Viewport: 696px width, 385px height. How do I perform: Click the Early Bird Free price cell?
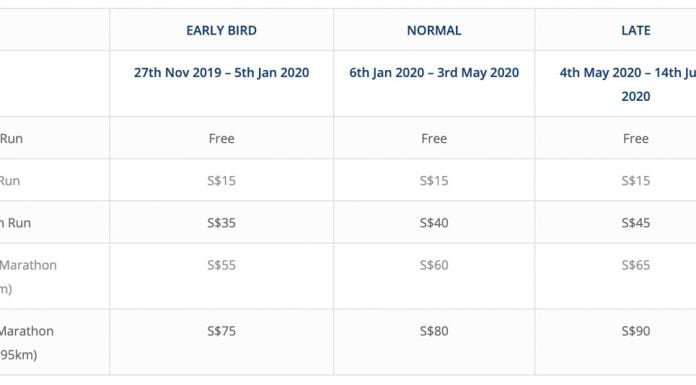tap(221, 139)
